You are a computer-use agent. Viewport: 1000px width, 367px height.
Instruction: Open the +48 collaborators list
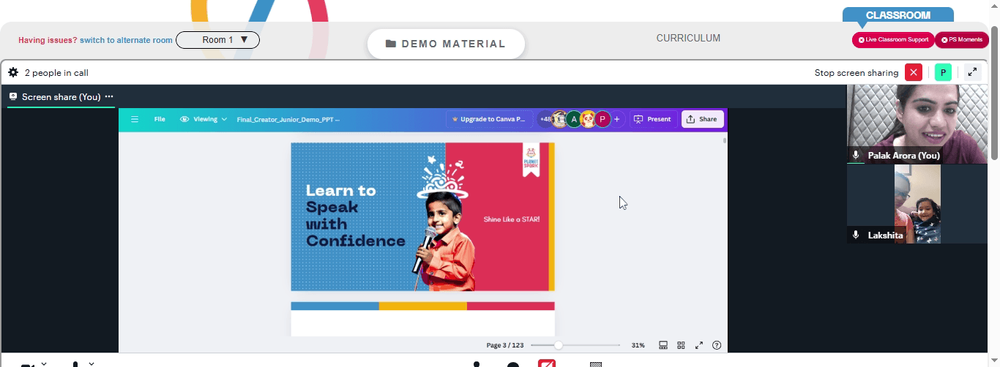(x=545, y=119)
